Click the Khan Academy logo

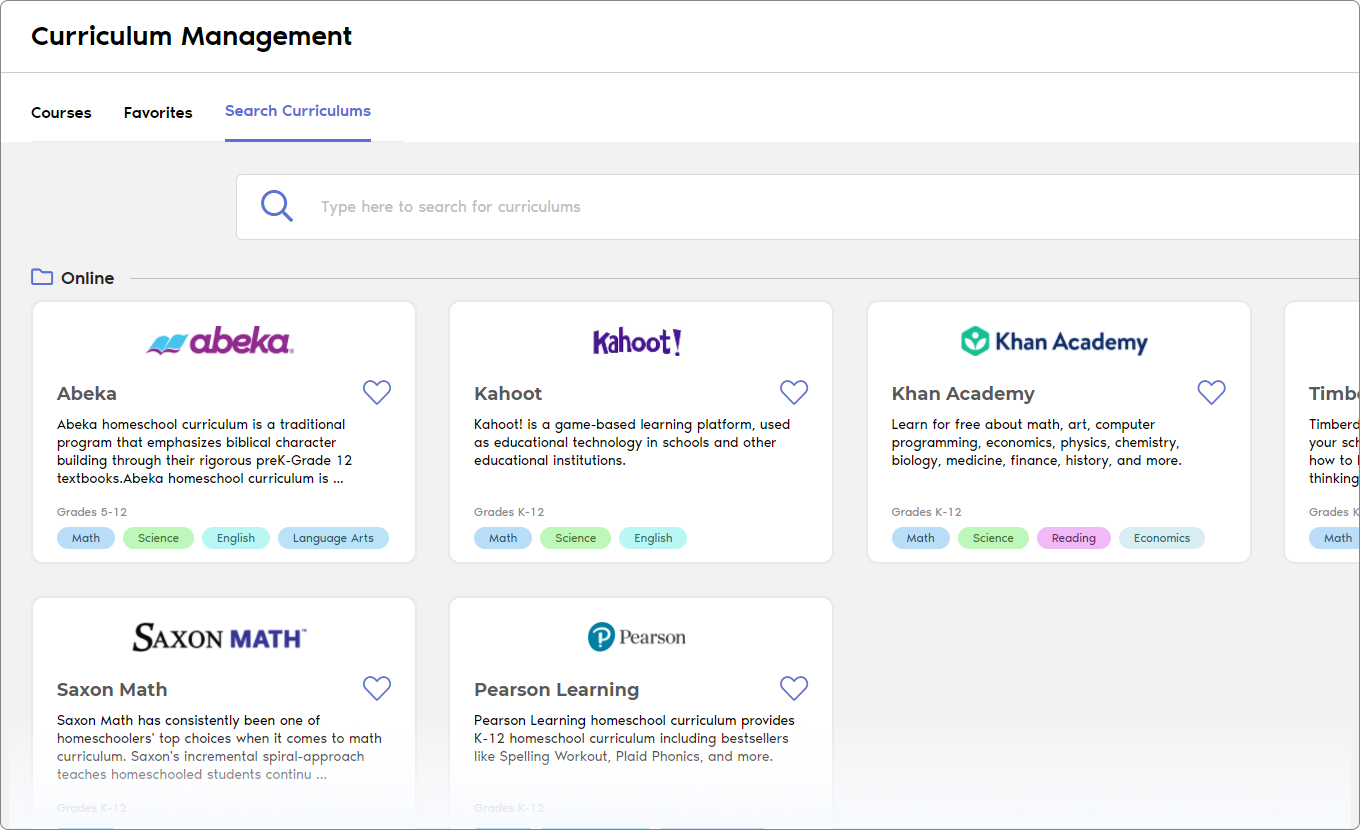point(1054,342)
